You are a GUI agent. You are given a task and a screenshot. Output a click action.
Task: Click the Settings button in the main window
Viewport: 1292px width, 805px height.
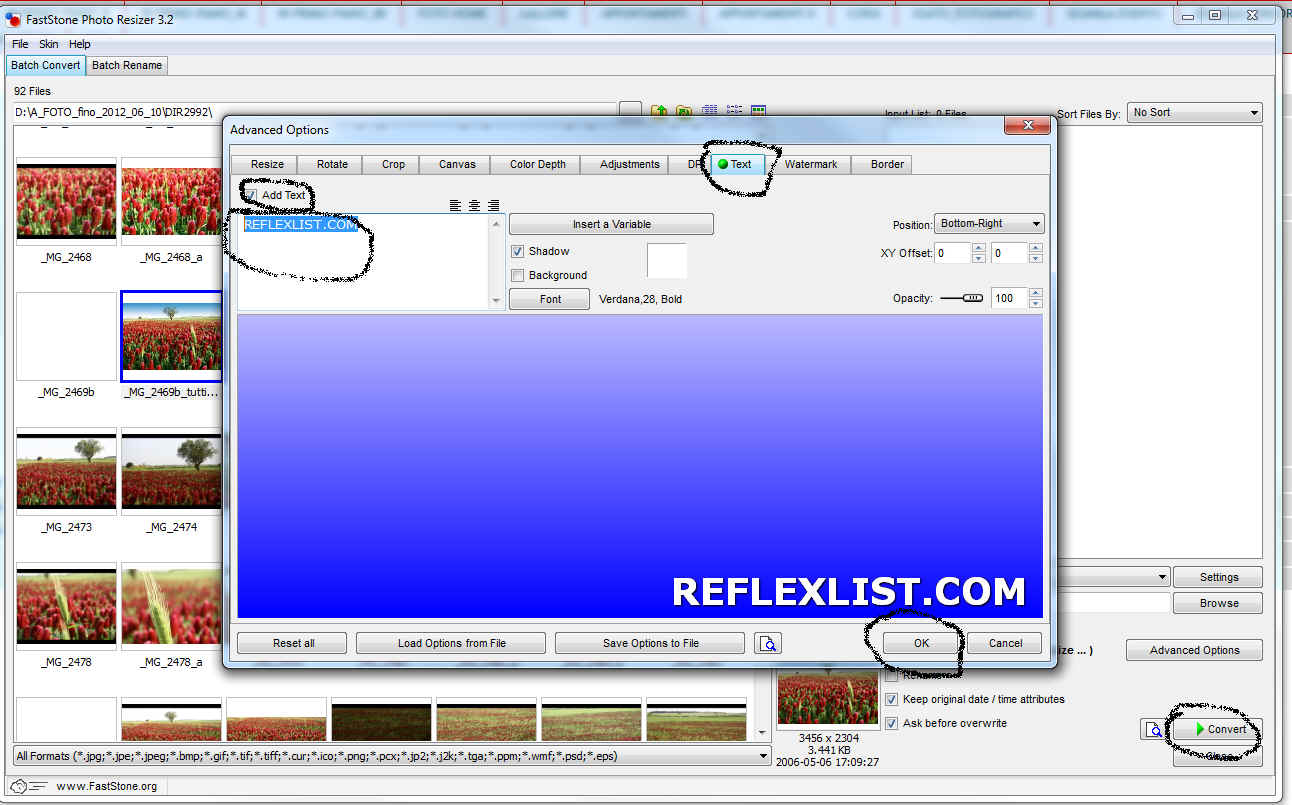(x=1218, y=577)
